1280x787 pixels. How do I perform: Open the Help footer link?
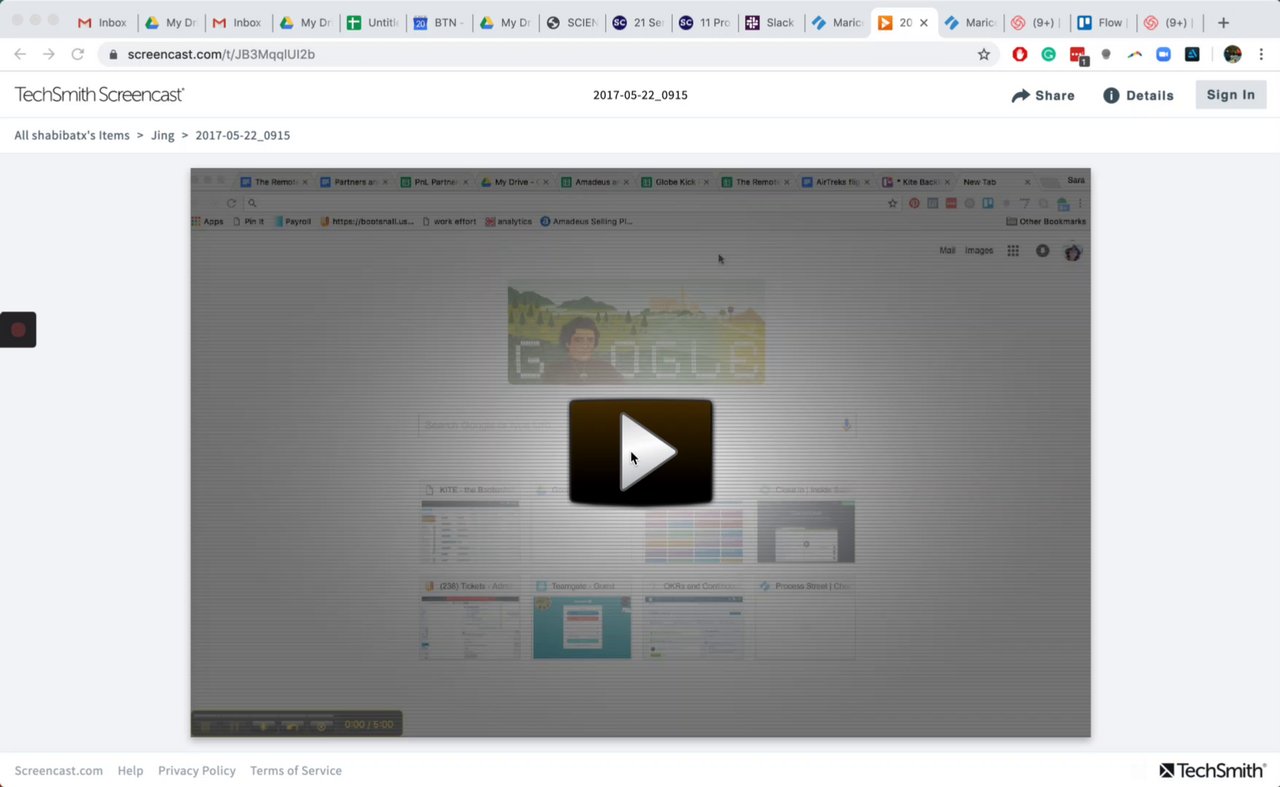(x=130, y=770)
